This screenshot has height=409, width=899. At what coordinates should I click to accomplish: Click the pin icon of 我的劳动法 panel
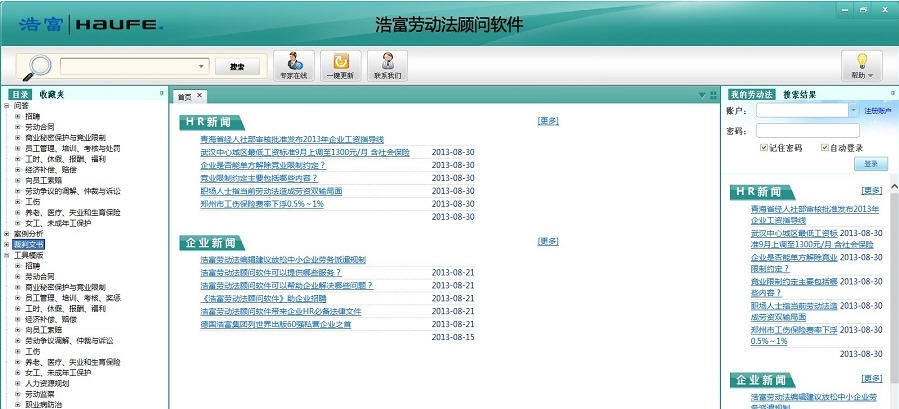pyautogui.click(x=893, y=92)
